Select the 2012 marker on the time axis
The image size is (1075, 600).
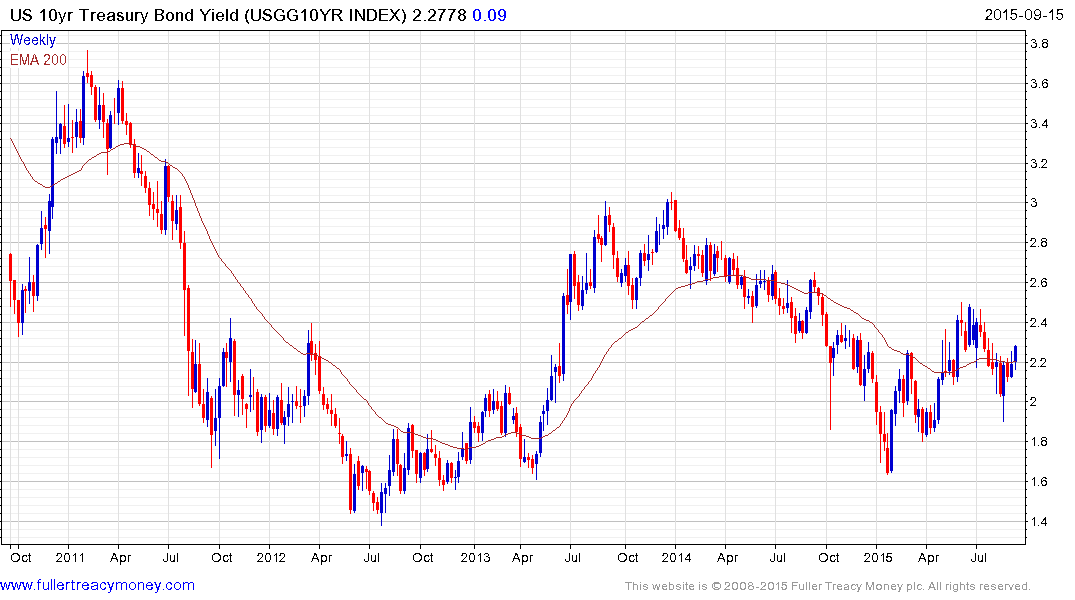pyautogui.click(x=270, y=557)
